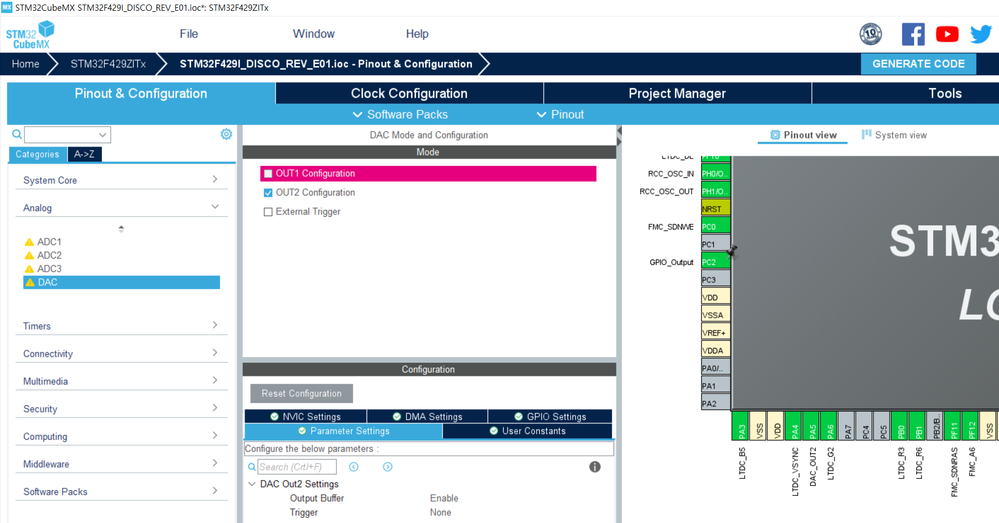This screenshot has height=523, width=999.
Task: Enable the External Trigger checkbox
Action: (x=268, y=211)
